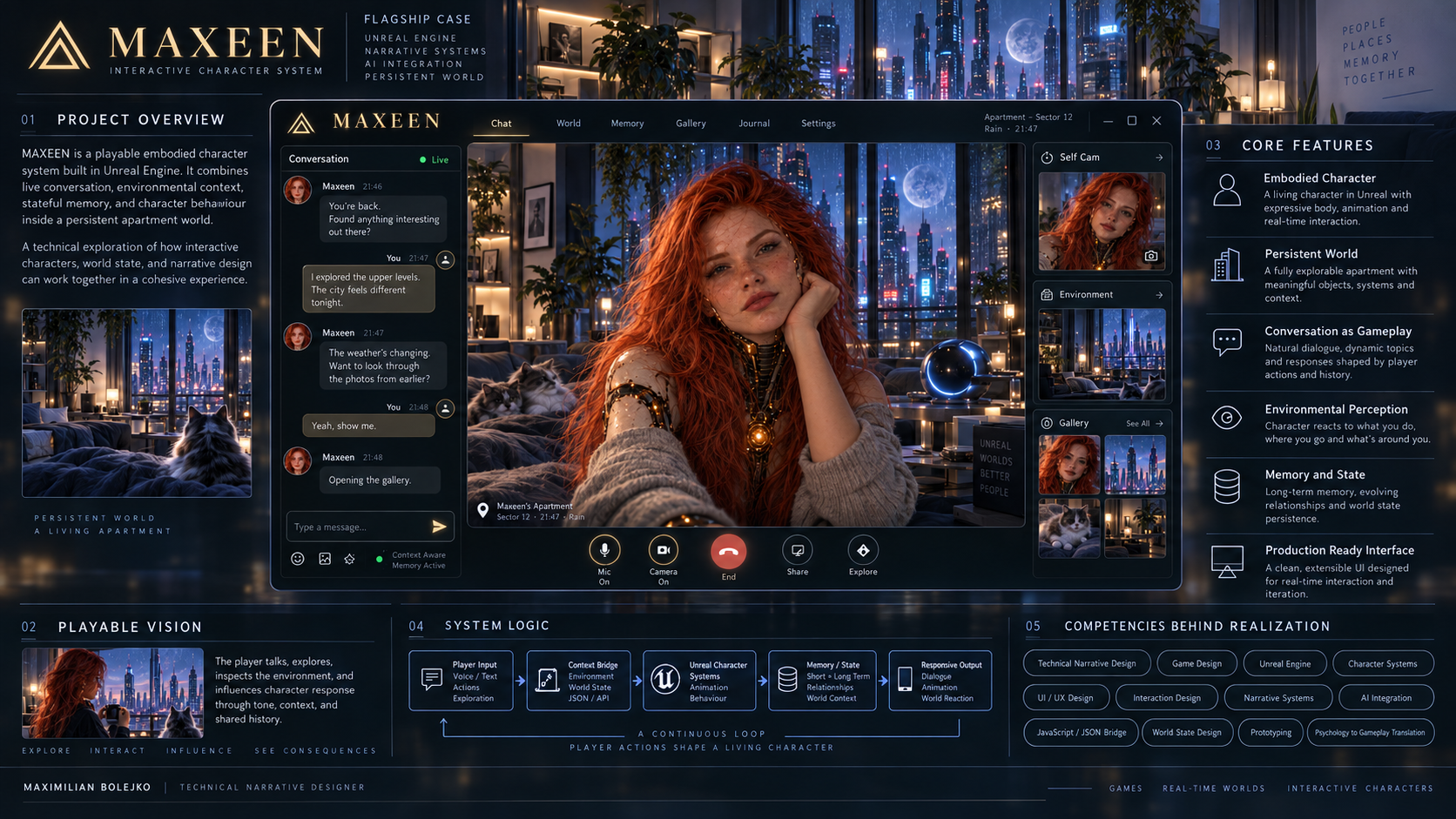1456x819 pixels.
Task: Toggle the Mic On button
Action: pos(604,550)
